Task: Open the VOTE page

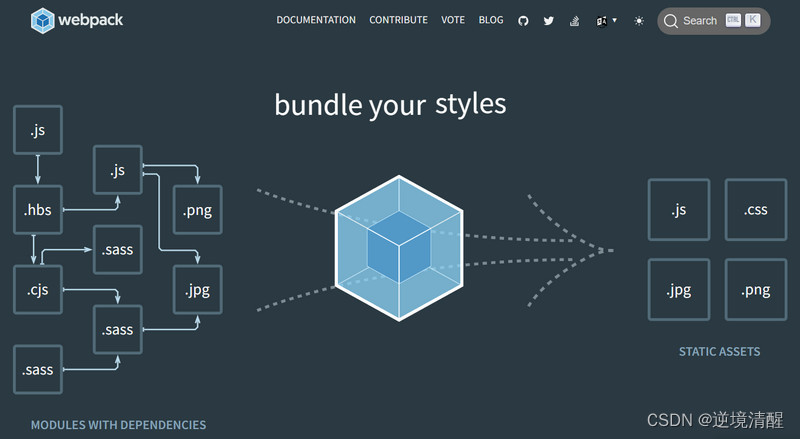Action: (453, 20)
